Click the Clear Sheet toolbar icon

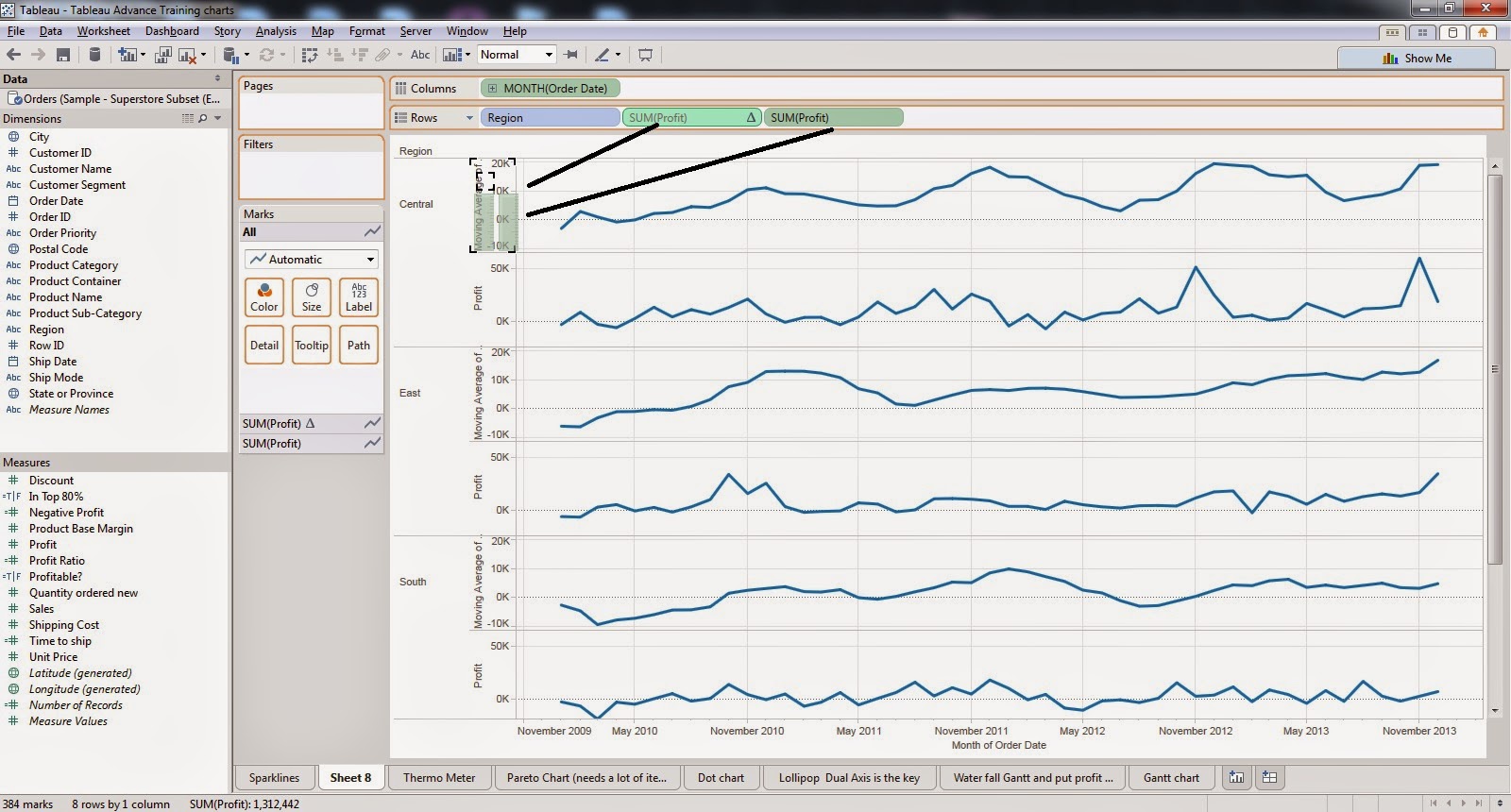187,55
